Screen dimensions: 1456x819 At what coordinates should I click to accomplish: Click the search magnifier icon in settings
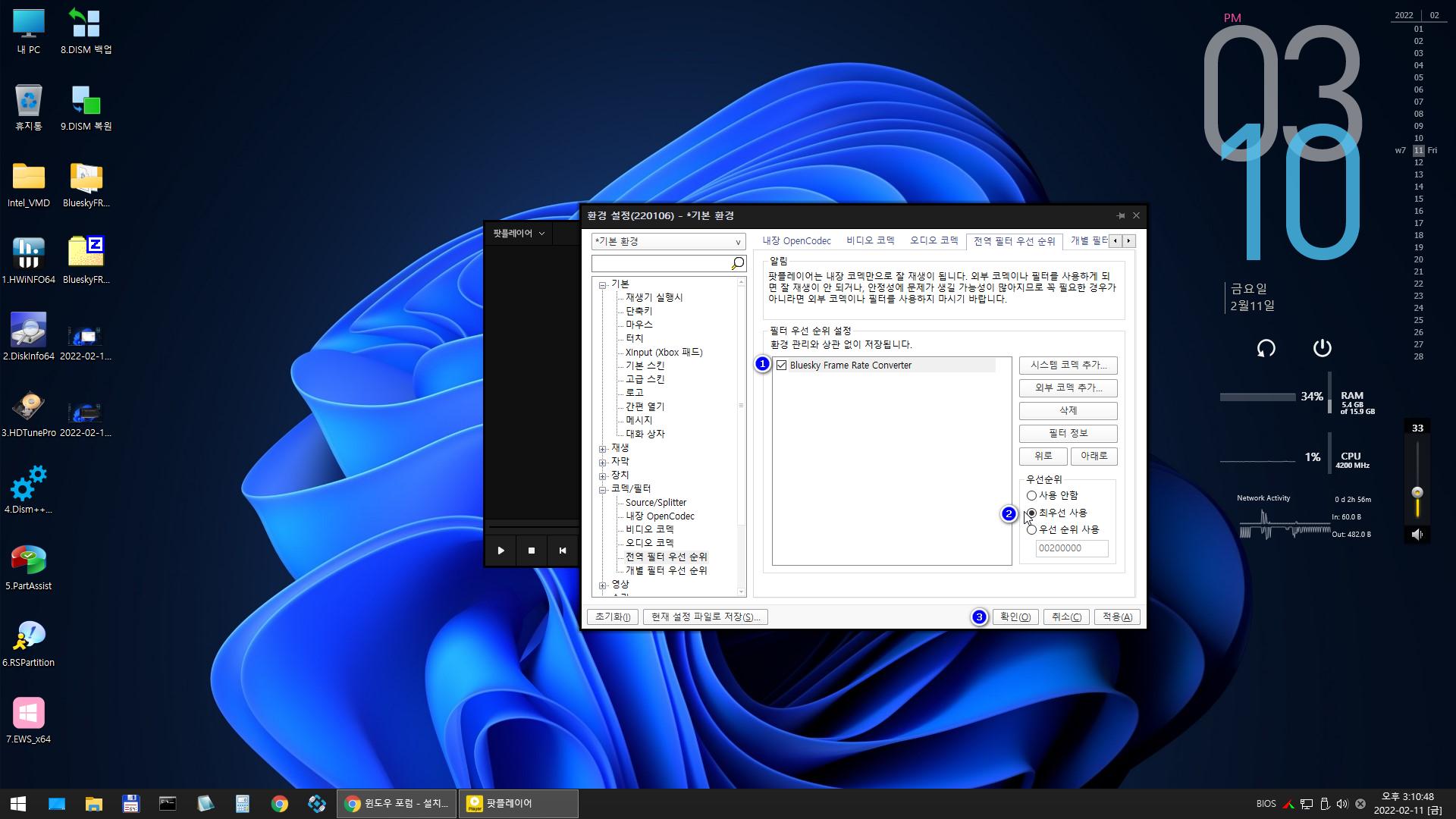point(737,263)
